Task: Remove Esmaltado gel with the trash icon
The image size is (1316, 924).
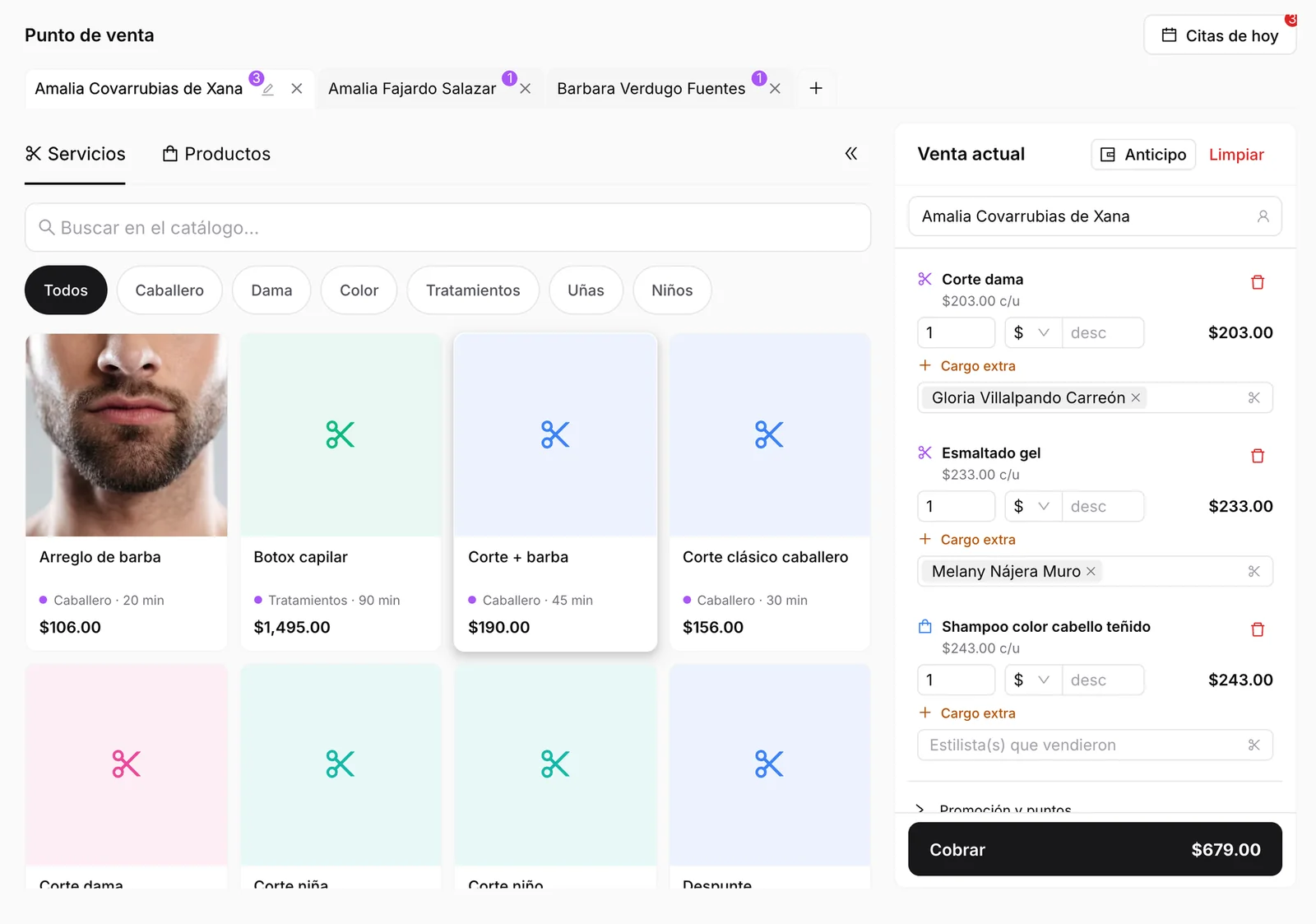Action: [1257, 456]
